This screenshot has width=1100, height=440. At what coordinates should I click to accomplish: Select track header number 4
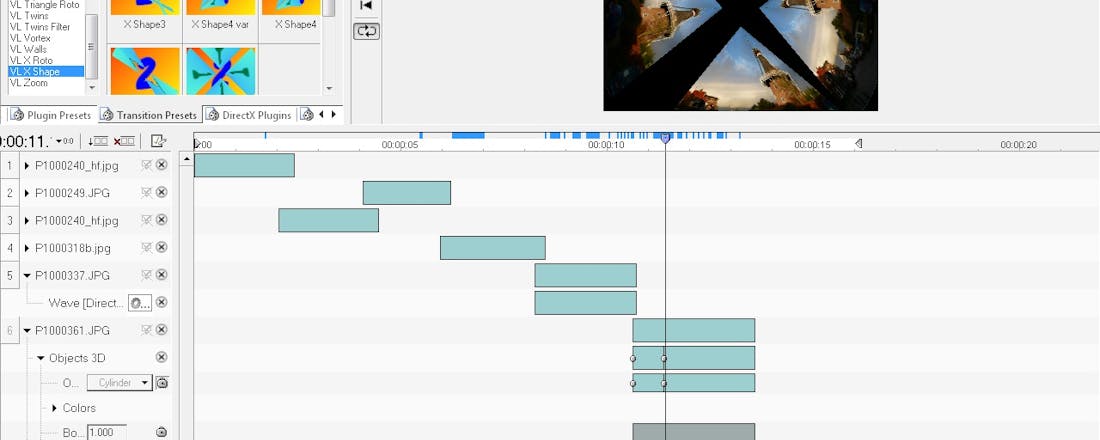10,248
